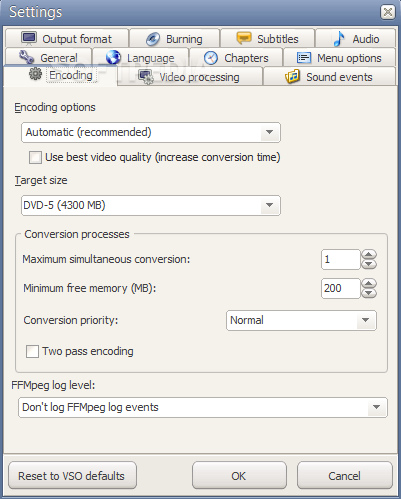401x499 pixels.
Task: Click the music note Audio icon
Action: pyautogui.click(x=339, y=39)
